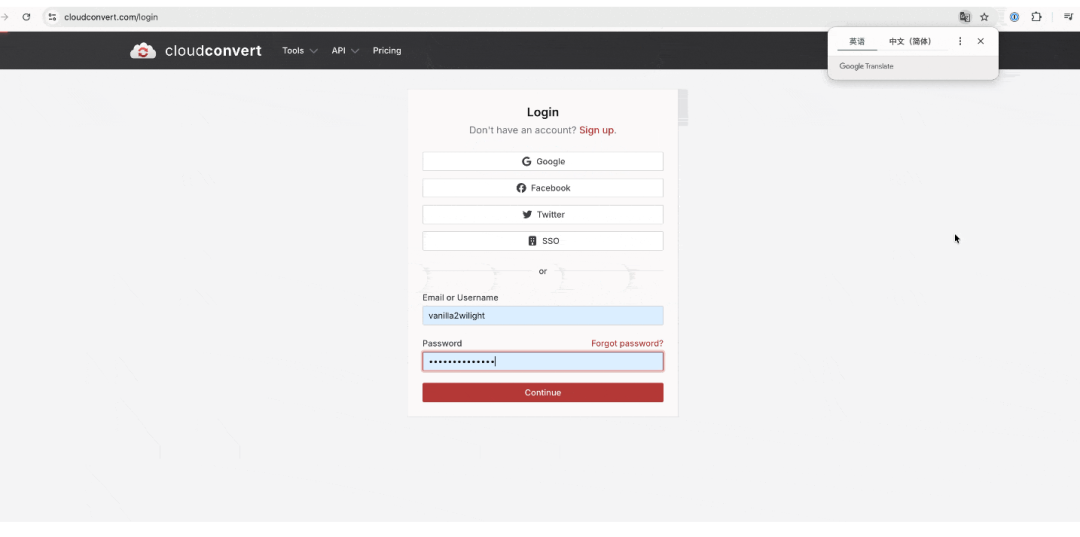This screenshot has width=1080, height=537.
Task: Expand the API menu
Action: click(345, 51)
